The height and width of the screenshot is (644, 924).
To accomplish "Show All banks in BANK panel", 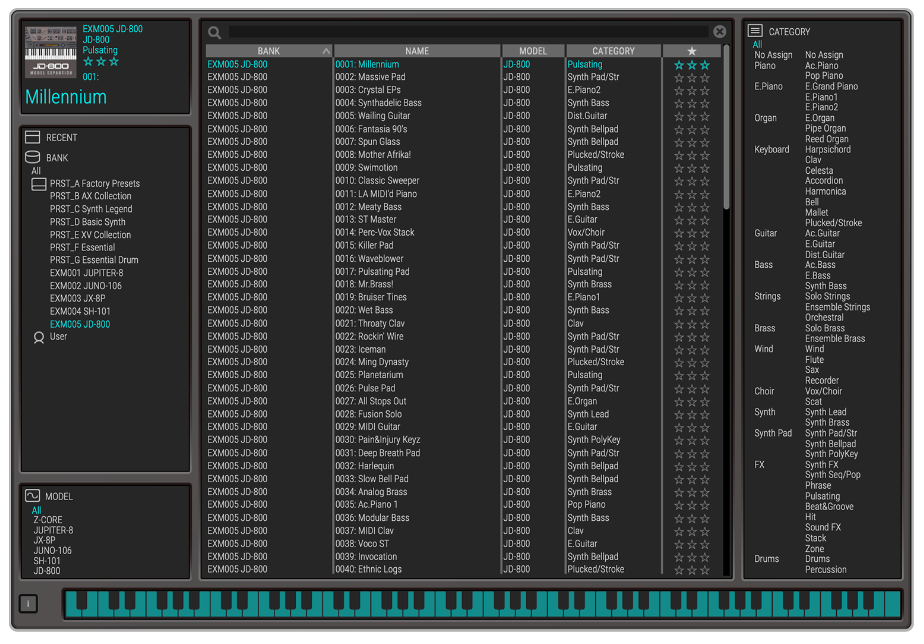I will click(x=36, y=171).
